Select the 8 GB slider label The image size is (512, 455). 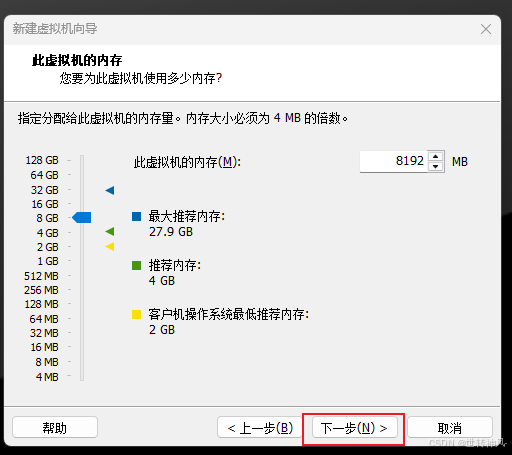[x=48, y=218]
